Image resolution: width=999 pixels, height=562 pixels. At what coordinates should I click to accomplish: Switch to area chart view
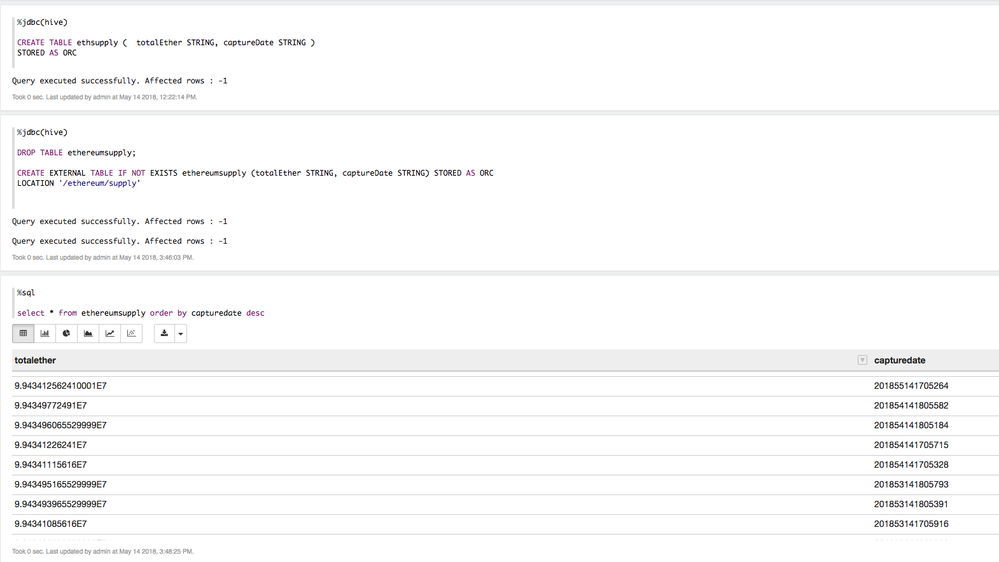pyautogui.click(x=88, y=333)
